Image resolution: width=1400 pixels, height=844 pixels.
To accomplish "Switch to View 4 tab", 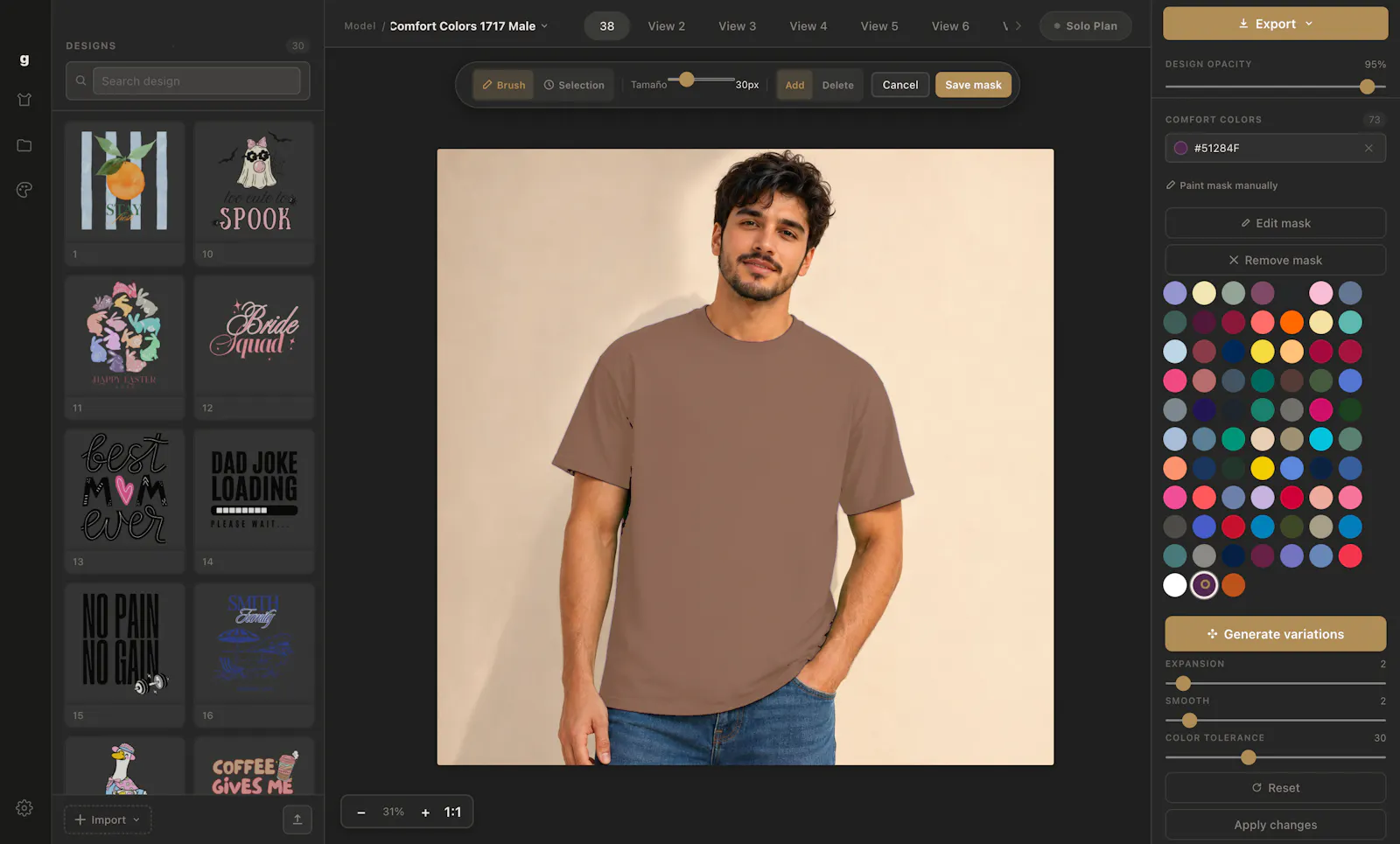I will click(808, 26).
